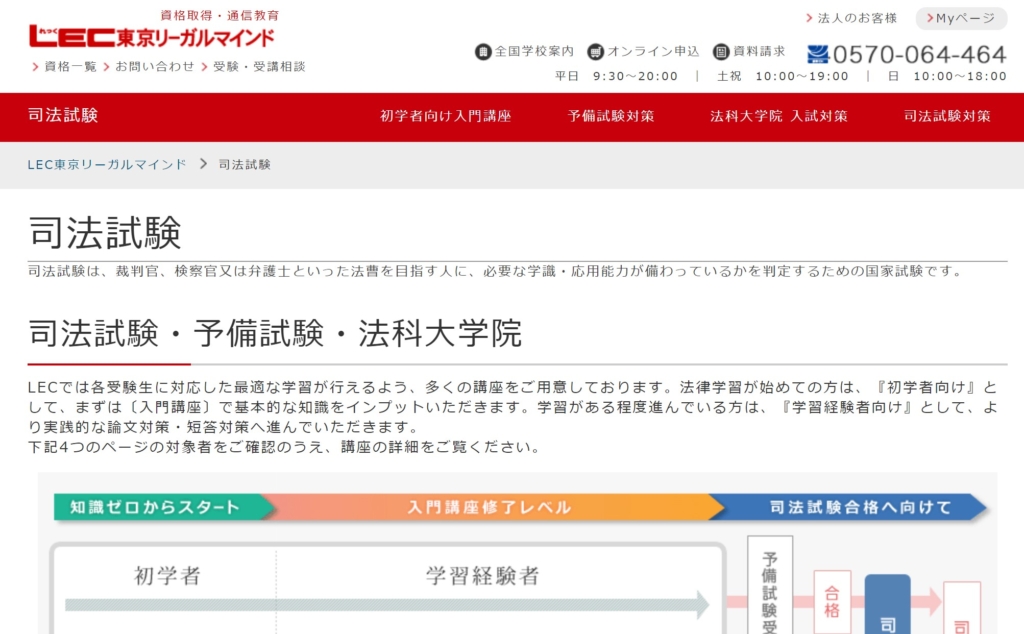Click the phone number 0570-064-464
The width and height of the screenshot is (1024, 634).
[920, 54]
